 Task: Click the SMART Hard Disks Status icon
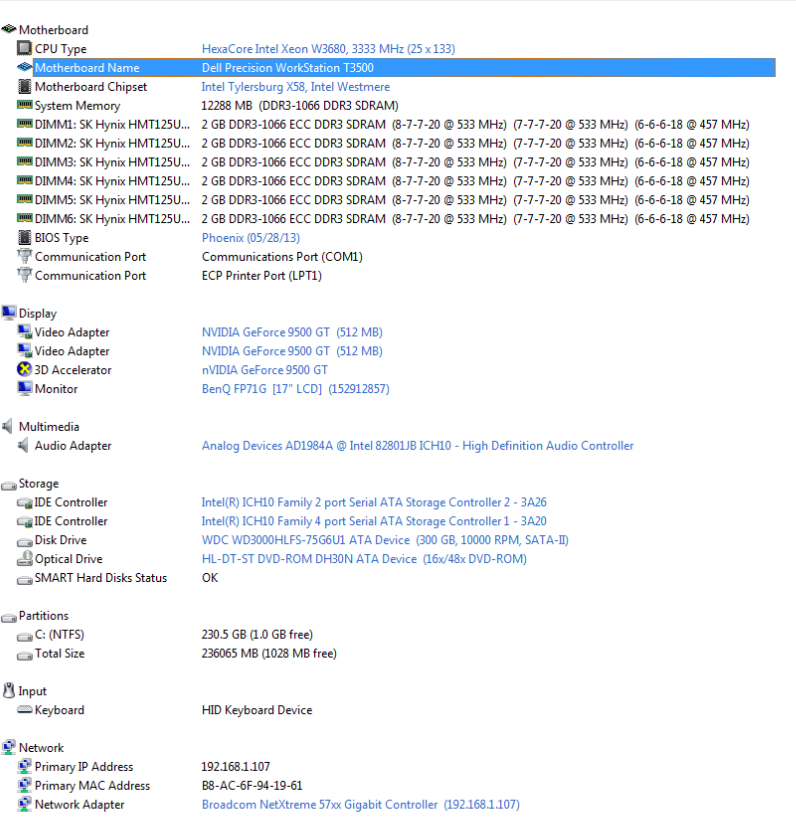point(24,579)
